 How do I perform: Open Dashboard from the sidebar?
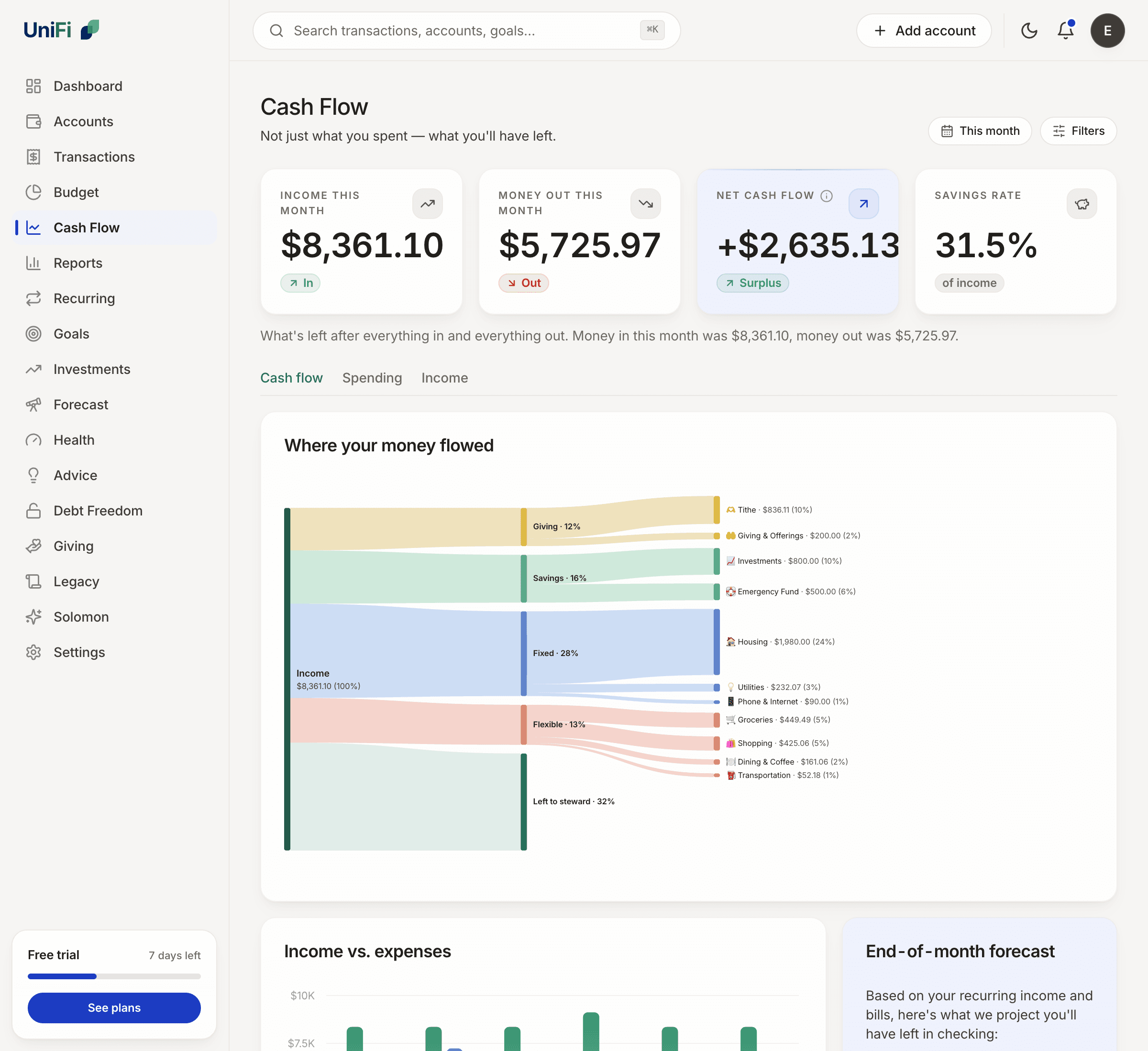114,86
